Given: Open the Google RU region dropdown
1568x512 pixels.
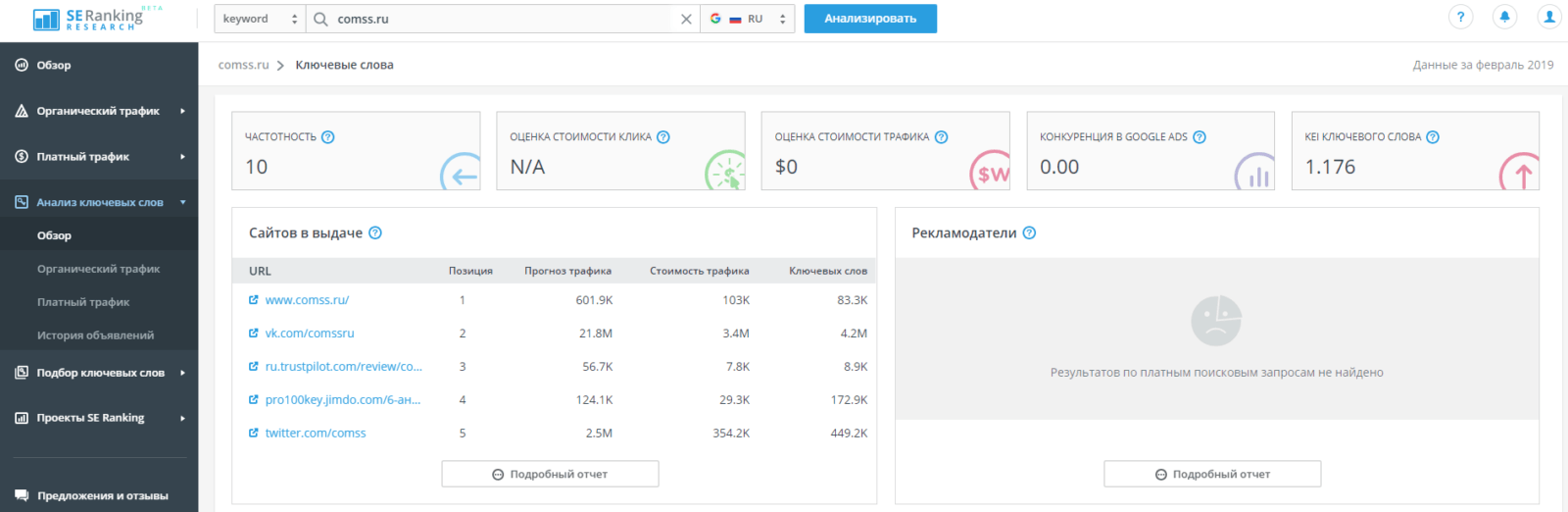Looking at the screenshot, I should pyautogui.click(x=747, y=19).
